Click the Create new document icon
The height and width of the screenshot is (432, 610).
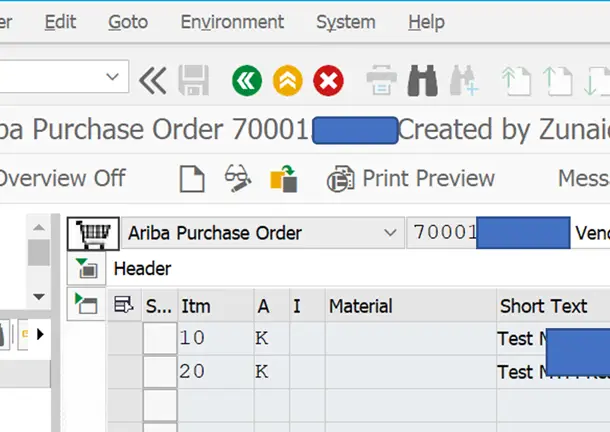pyautogui.click(x=192, y=179)
